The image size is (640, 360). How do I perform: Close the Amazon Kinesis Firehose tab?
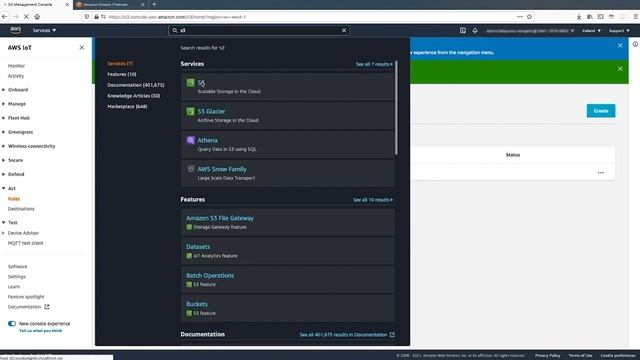pos(142,4)
